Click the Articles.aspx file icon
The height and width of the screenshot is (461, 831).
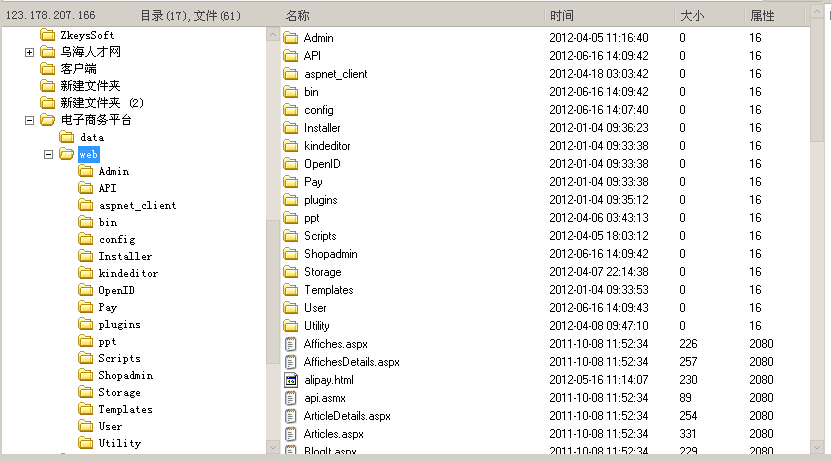(290, 434)
